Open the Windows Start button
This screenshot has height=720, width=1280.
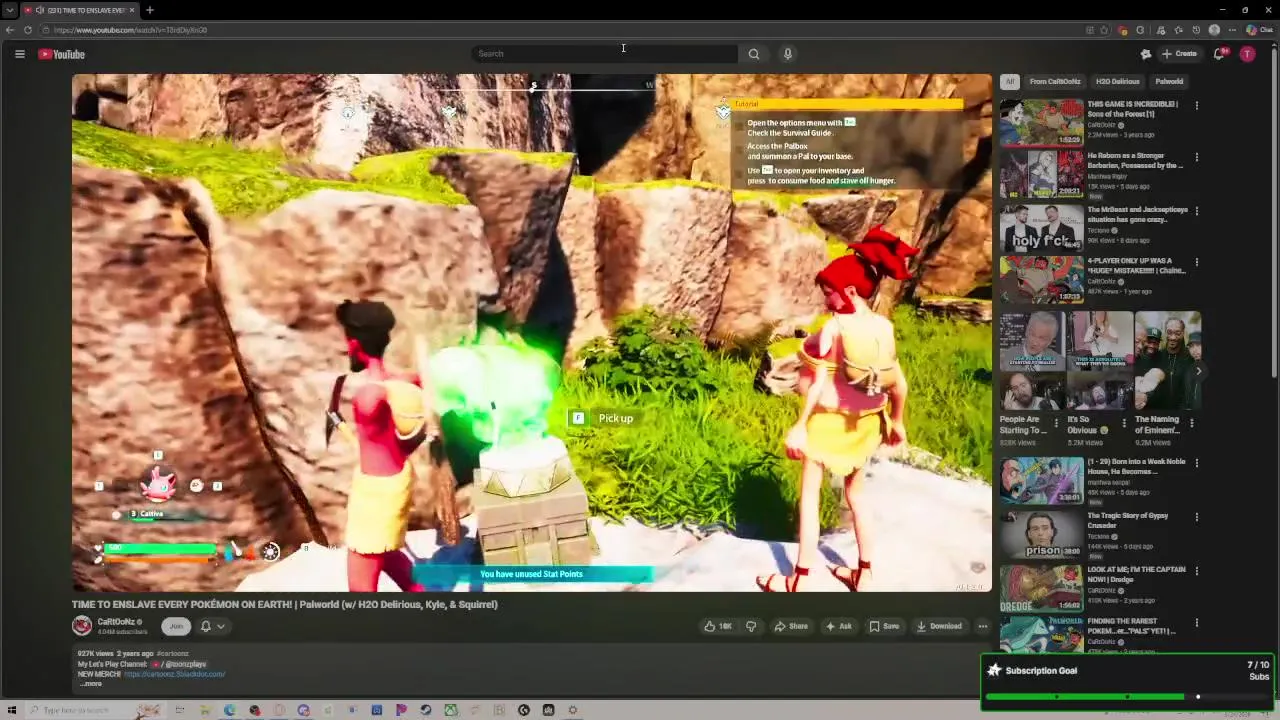12,710
